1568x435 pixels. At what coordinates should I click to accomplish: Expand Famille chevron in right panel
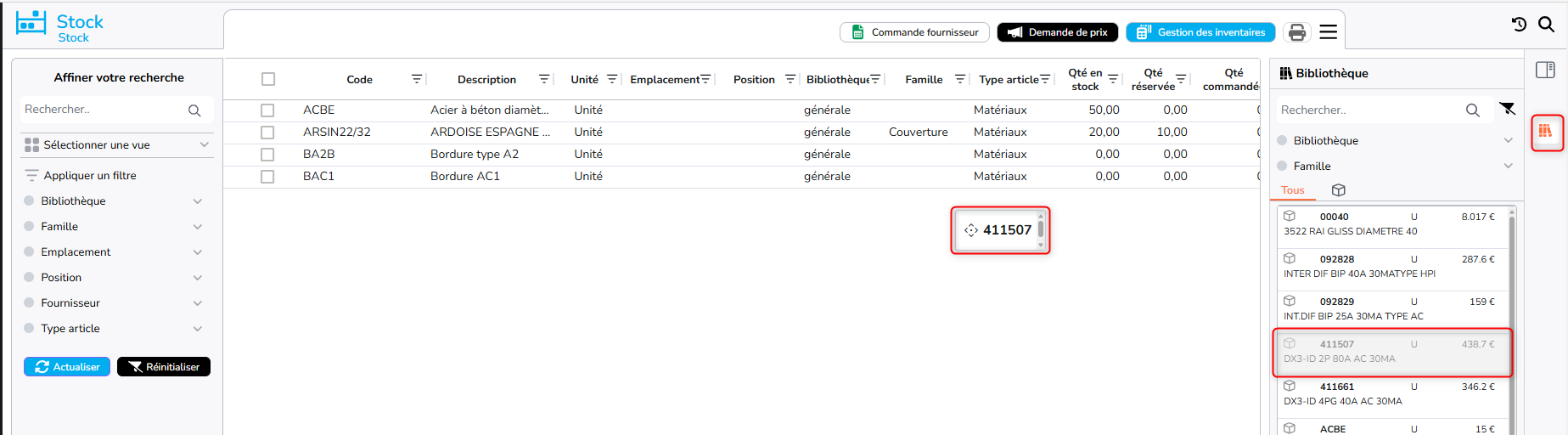click(x=1508, y=167)
